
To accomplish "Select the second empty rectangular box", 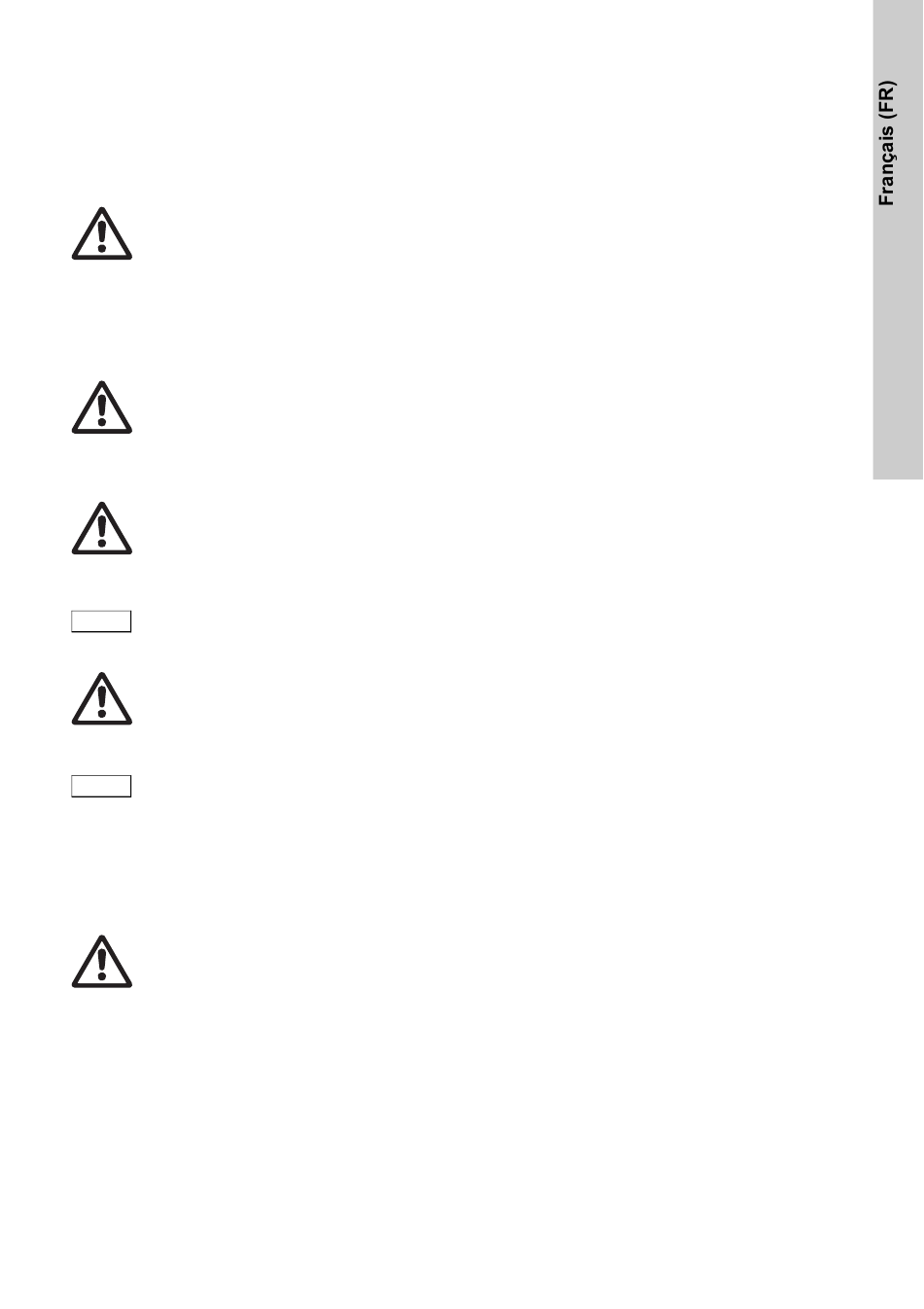I will coord(101,786).
